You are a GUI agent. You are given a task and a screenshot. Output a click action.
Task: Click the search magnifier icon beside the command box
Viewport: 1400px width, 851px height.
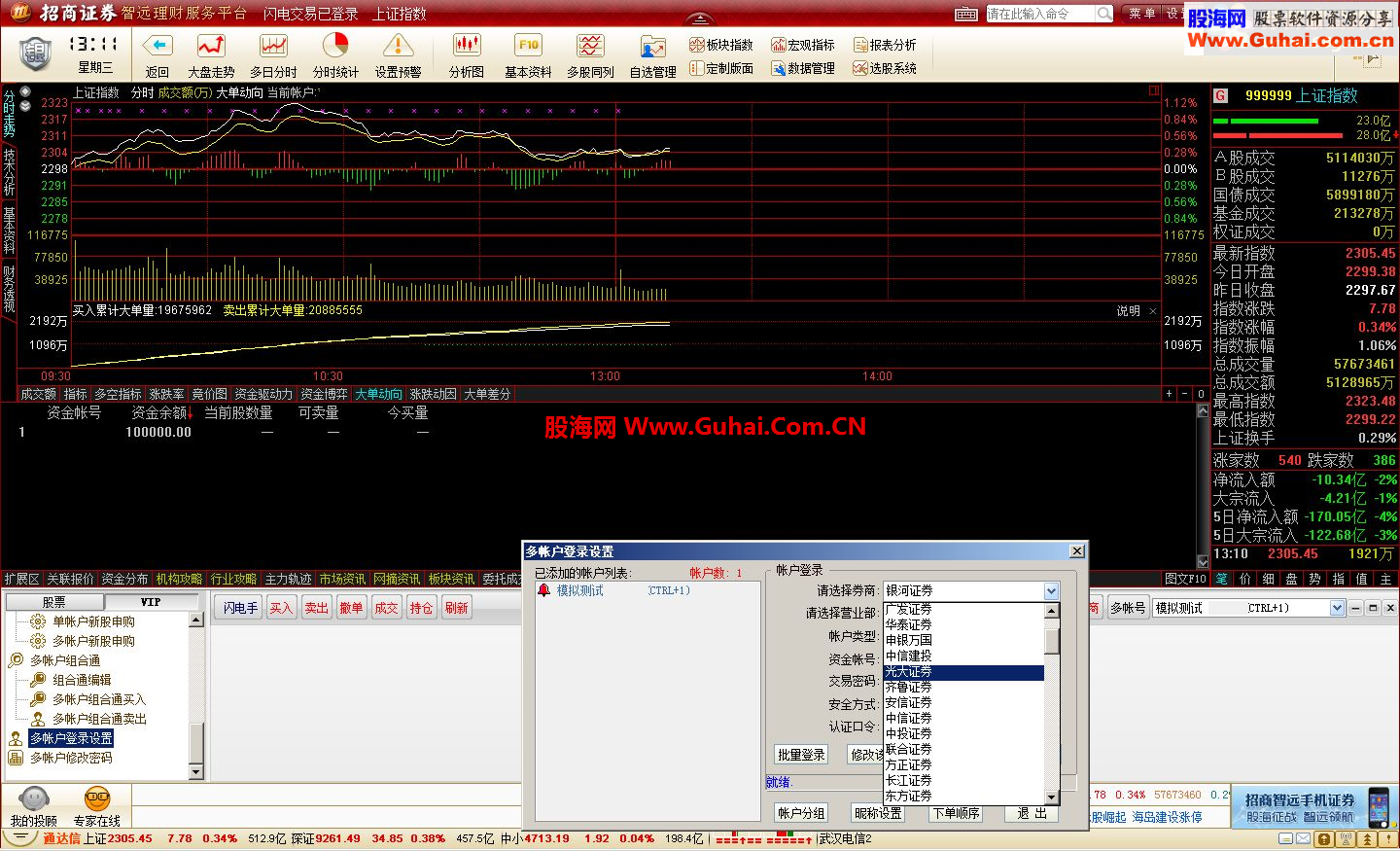click(x=1104, y=14)
